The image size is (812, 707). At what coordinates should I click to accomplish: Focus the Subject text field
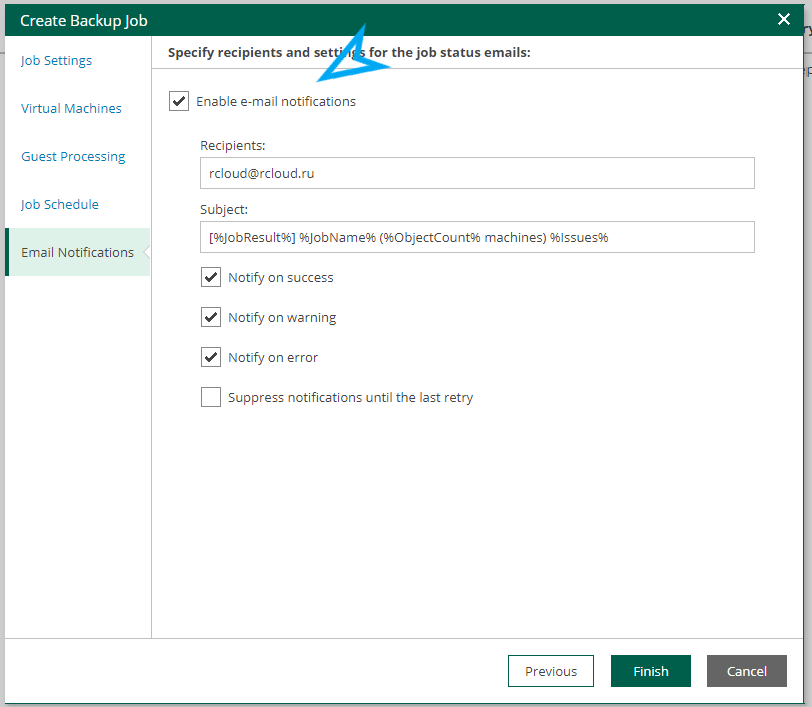click(477, 237)
